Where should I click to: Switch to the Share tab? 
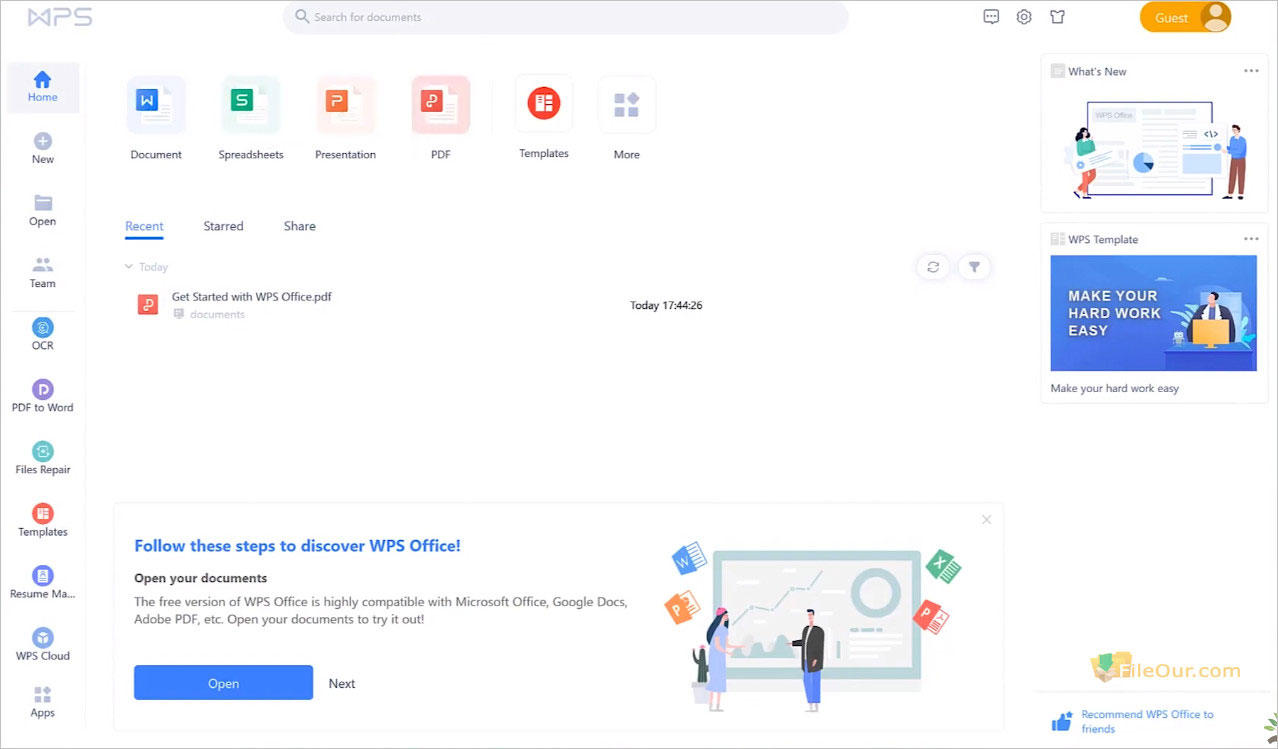(x=299, y=227)
